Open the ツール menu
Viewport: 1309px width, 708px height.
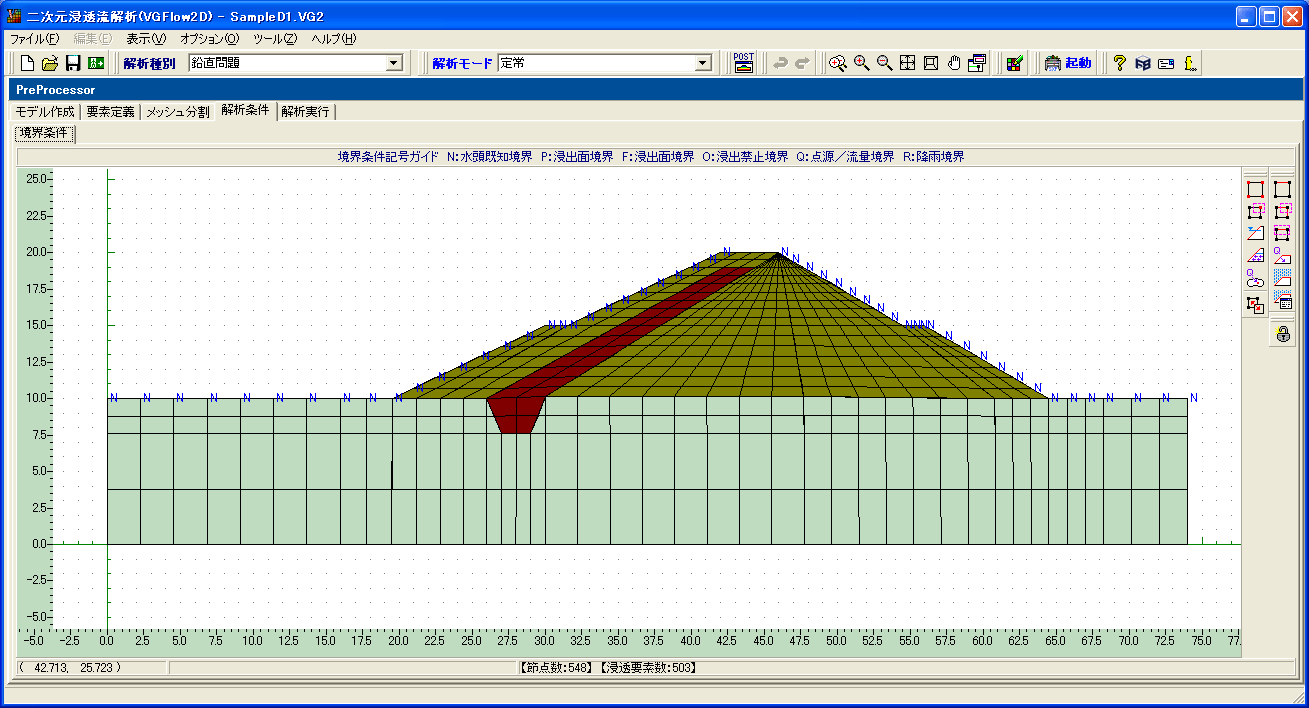pyautogui.click(x=275, y=39)
